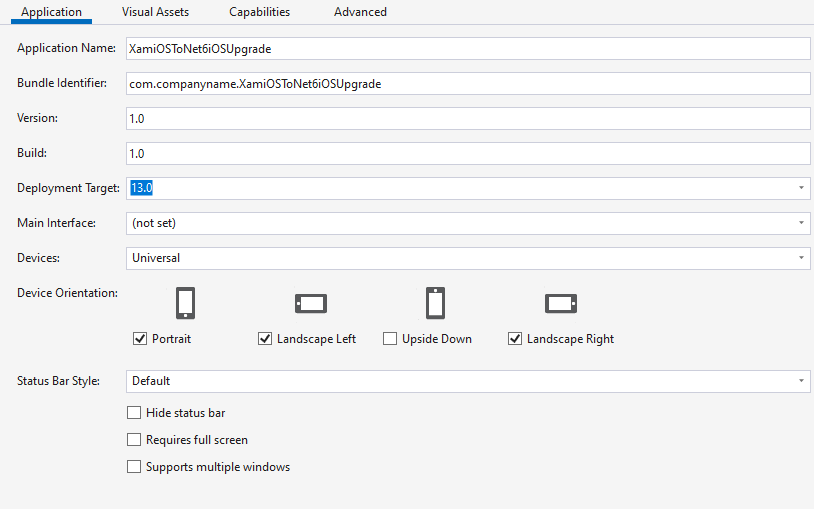814x509 pixels.
Task: Click the 'Devices:' label
Action: coord(38,258)
